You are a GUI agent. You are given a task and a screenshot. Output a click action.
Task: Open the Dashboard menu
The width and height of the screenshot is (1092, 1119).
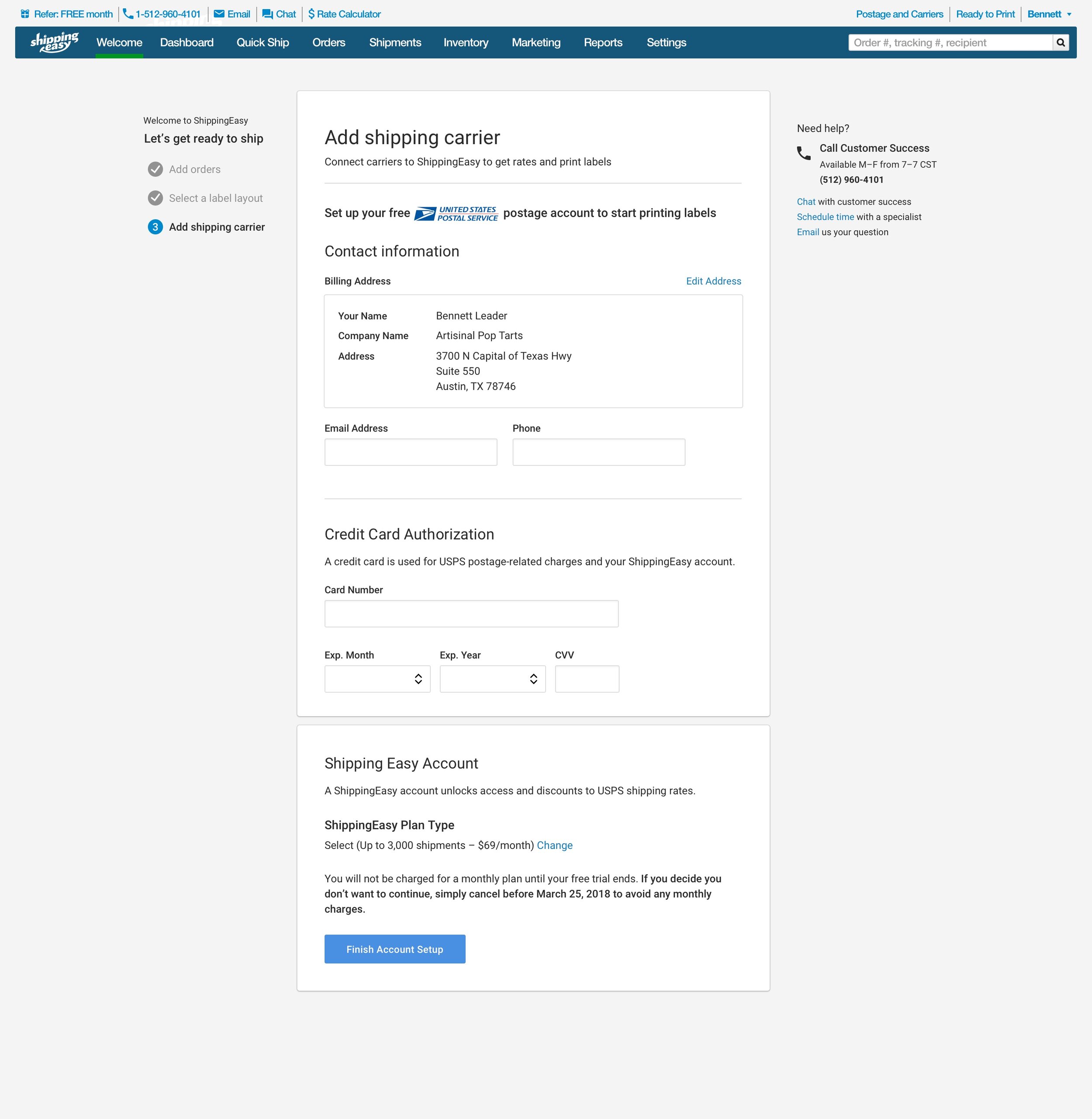point(187,42)
